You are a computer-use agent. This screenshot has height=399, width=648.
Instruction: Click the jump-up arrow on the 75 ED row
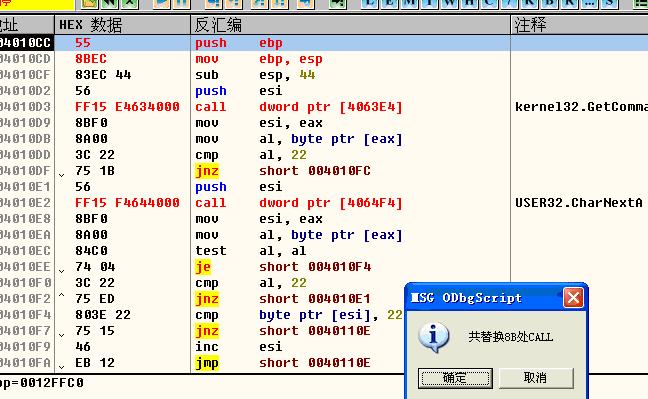pos(62,295)
